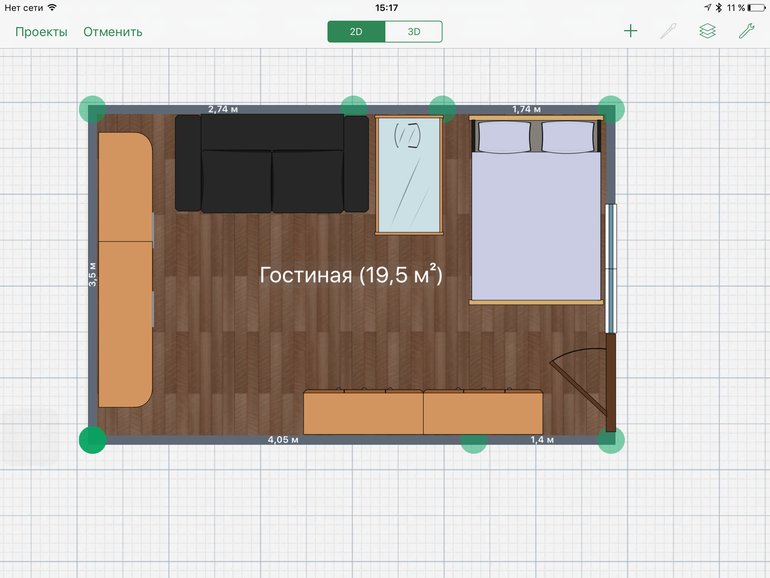Tap the bright green bottom-left corner handle
The image size is (770, 578).
coord(92,439)
